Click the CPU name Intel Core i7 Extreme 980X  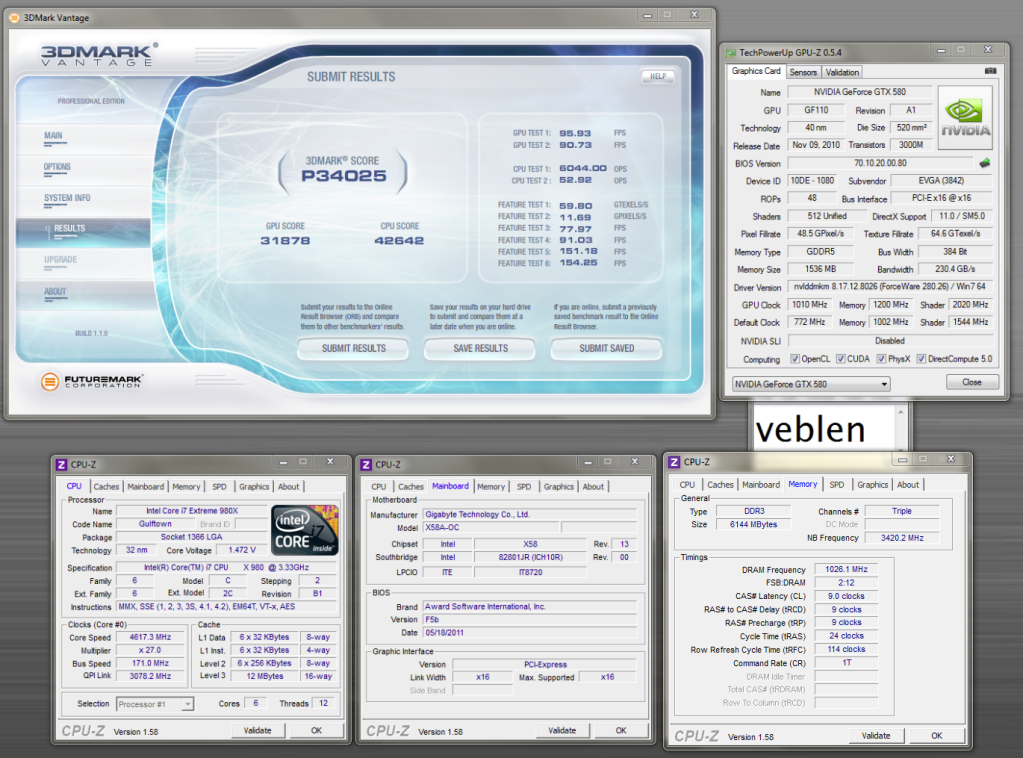(x=192, y=511)
